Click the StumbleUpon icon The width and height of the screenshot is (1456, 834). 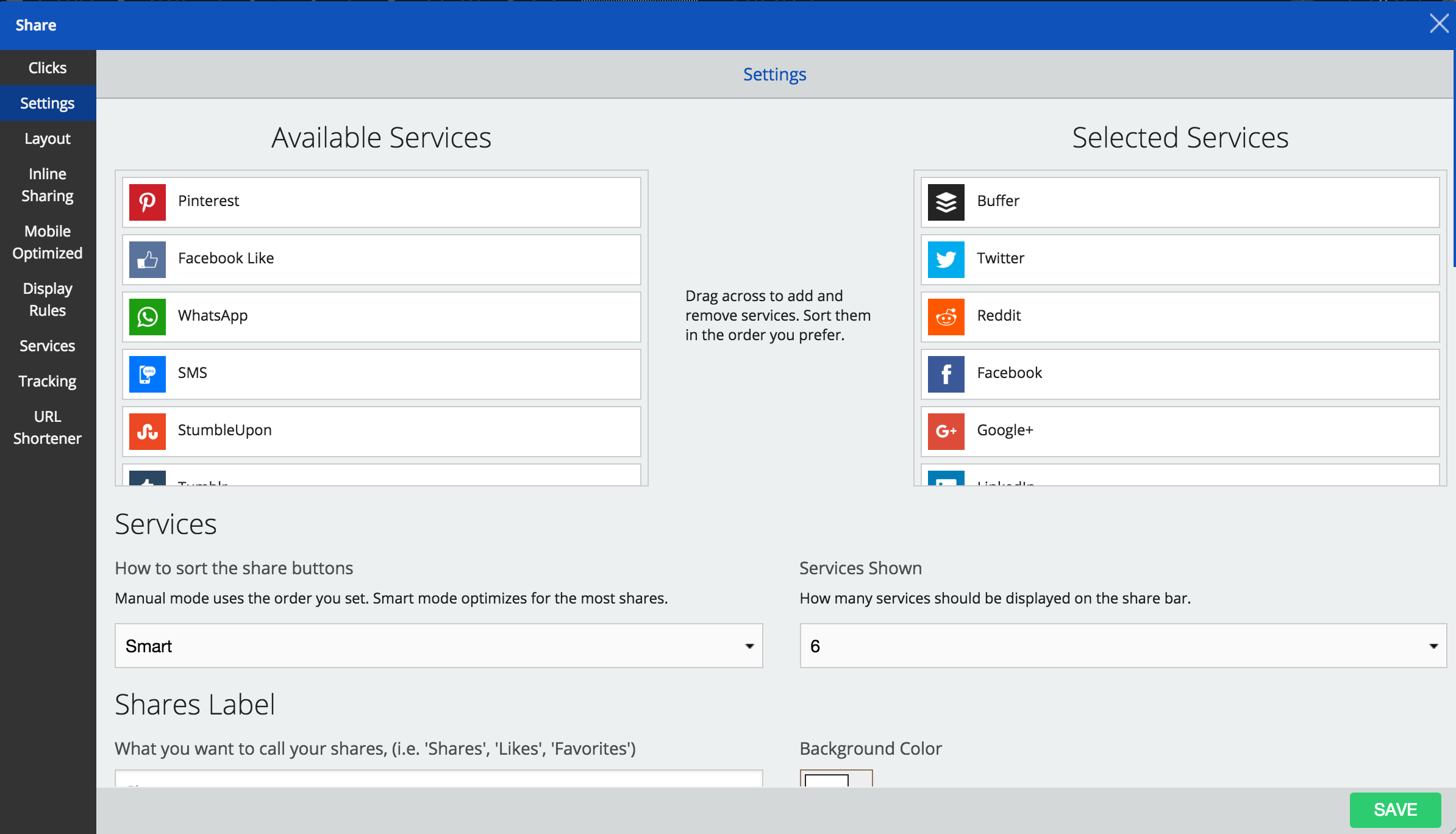pyautogui.click(x=148, y=431)
